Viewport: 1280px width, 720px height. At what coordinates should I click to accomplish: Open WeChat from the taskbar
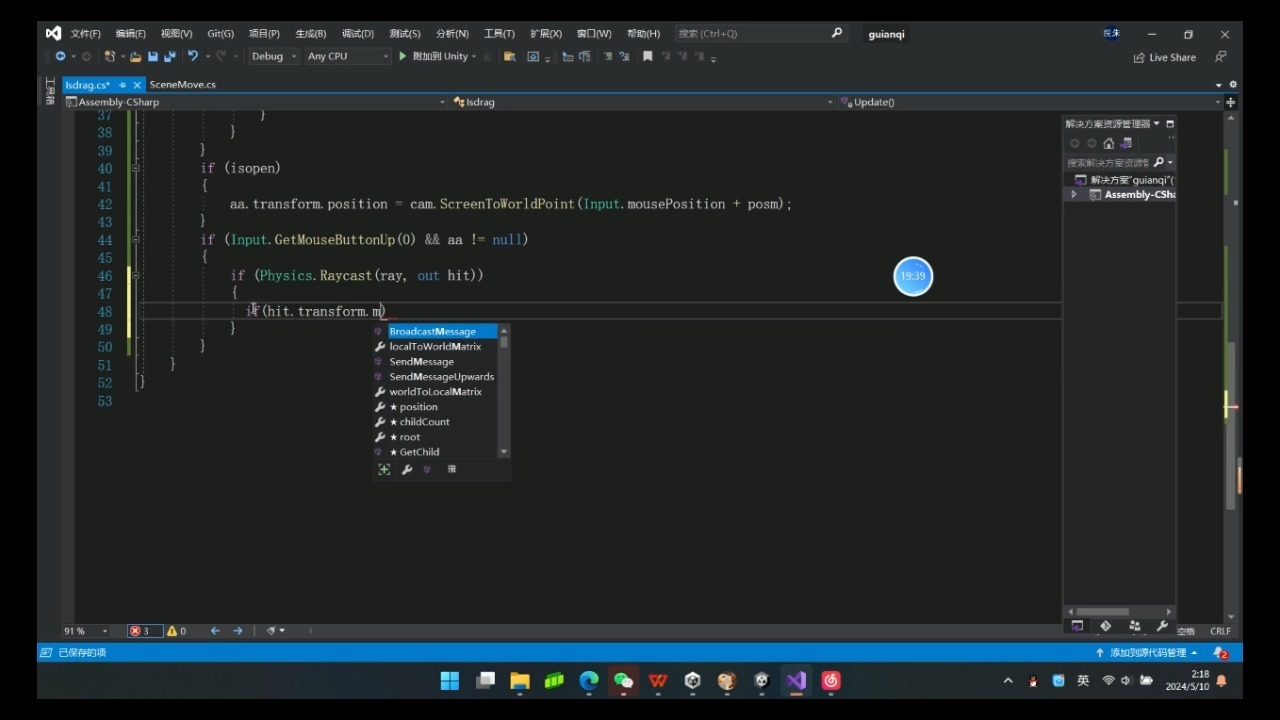pos(624,681)
